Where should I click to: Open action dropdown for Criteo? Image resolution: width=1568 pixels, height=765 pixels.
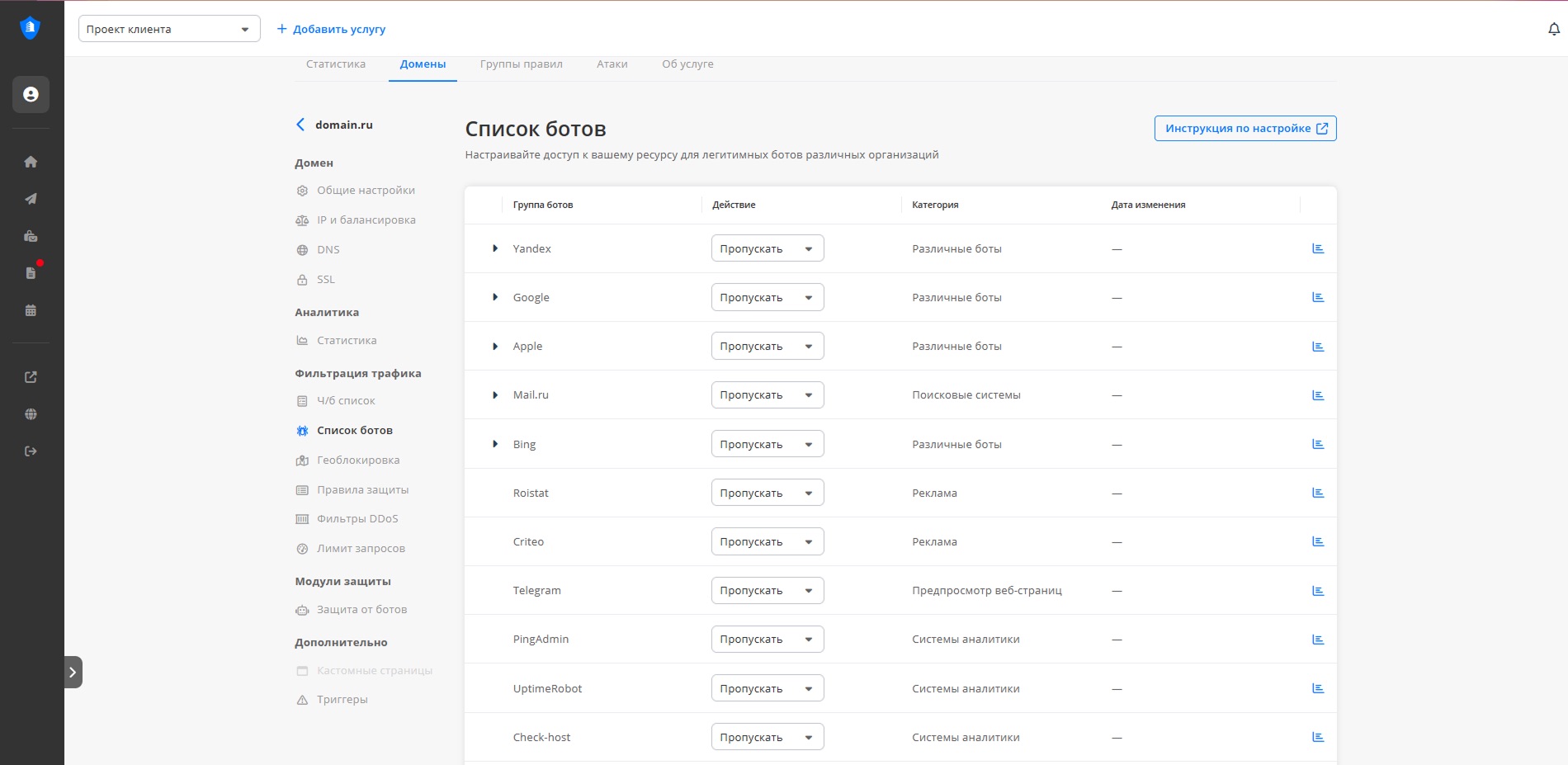point(767,541)
